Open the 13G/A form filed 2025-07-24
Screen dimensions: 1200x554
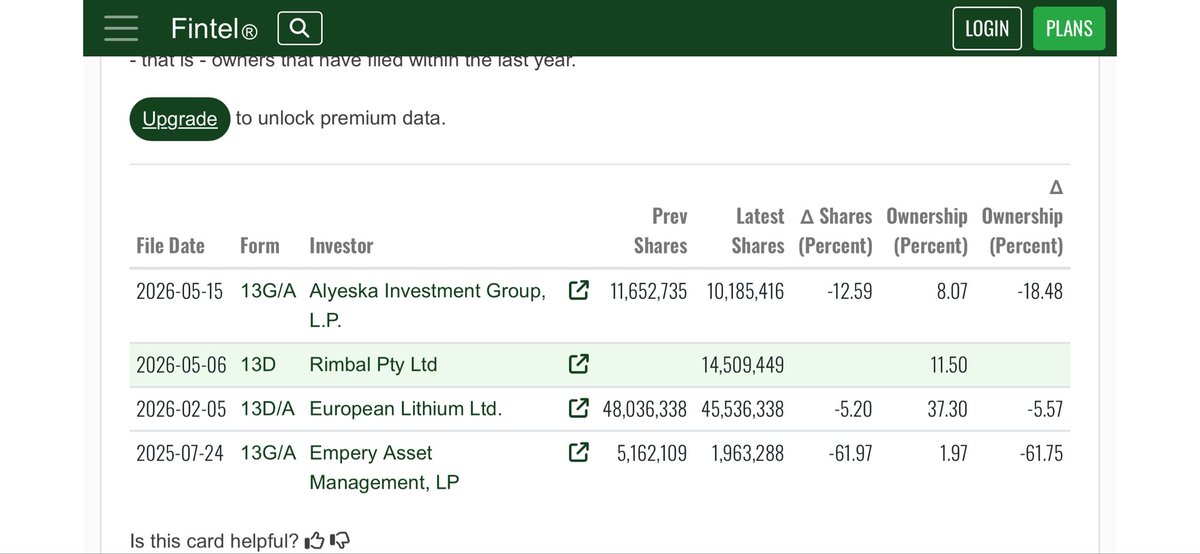point(269,453)
